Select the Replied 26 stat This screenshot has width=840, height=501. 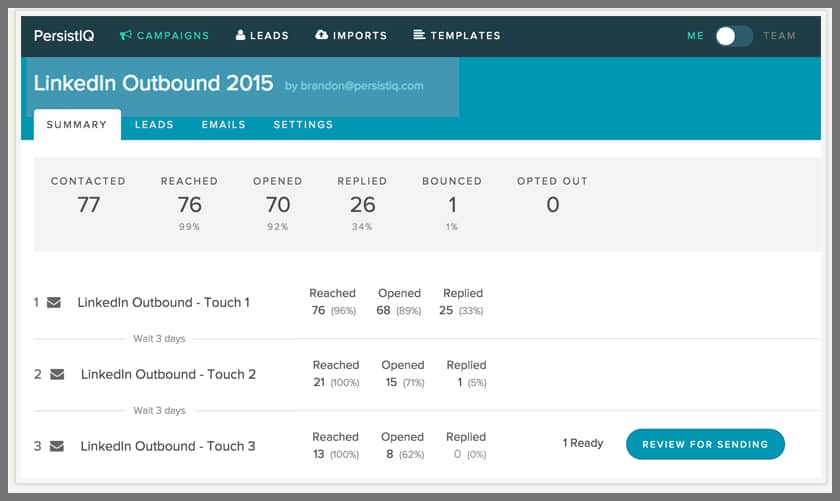coord(363,204)
